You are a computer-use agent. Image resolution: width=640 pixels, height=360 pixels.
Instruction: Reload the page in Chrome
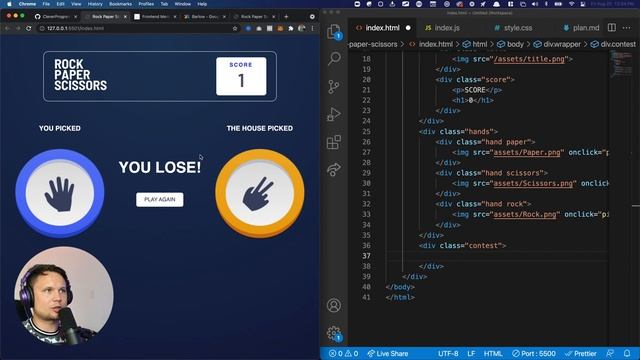tap(29, 28)
